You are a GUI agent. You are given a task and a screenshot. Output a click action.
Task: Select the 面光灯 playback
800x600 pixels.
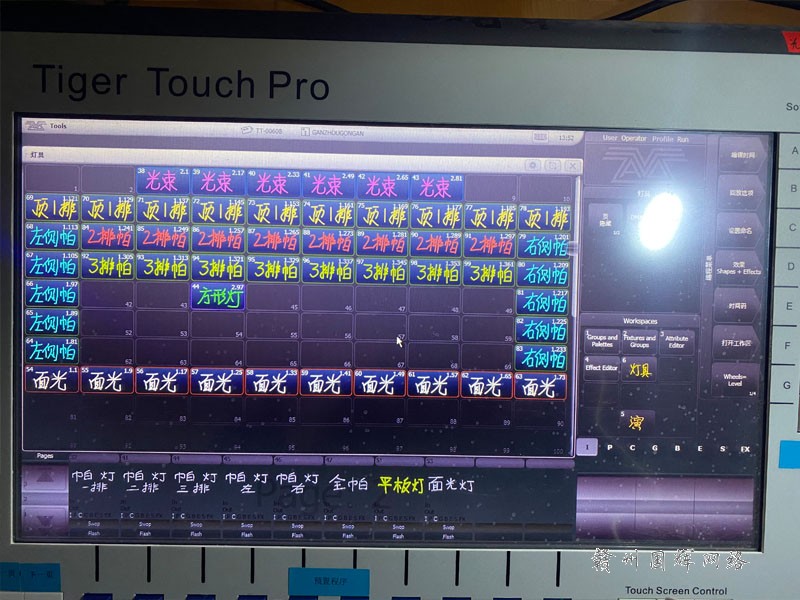tap(452, 485)
